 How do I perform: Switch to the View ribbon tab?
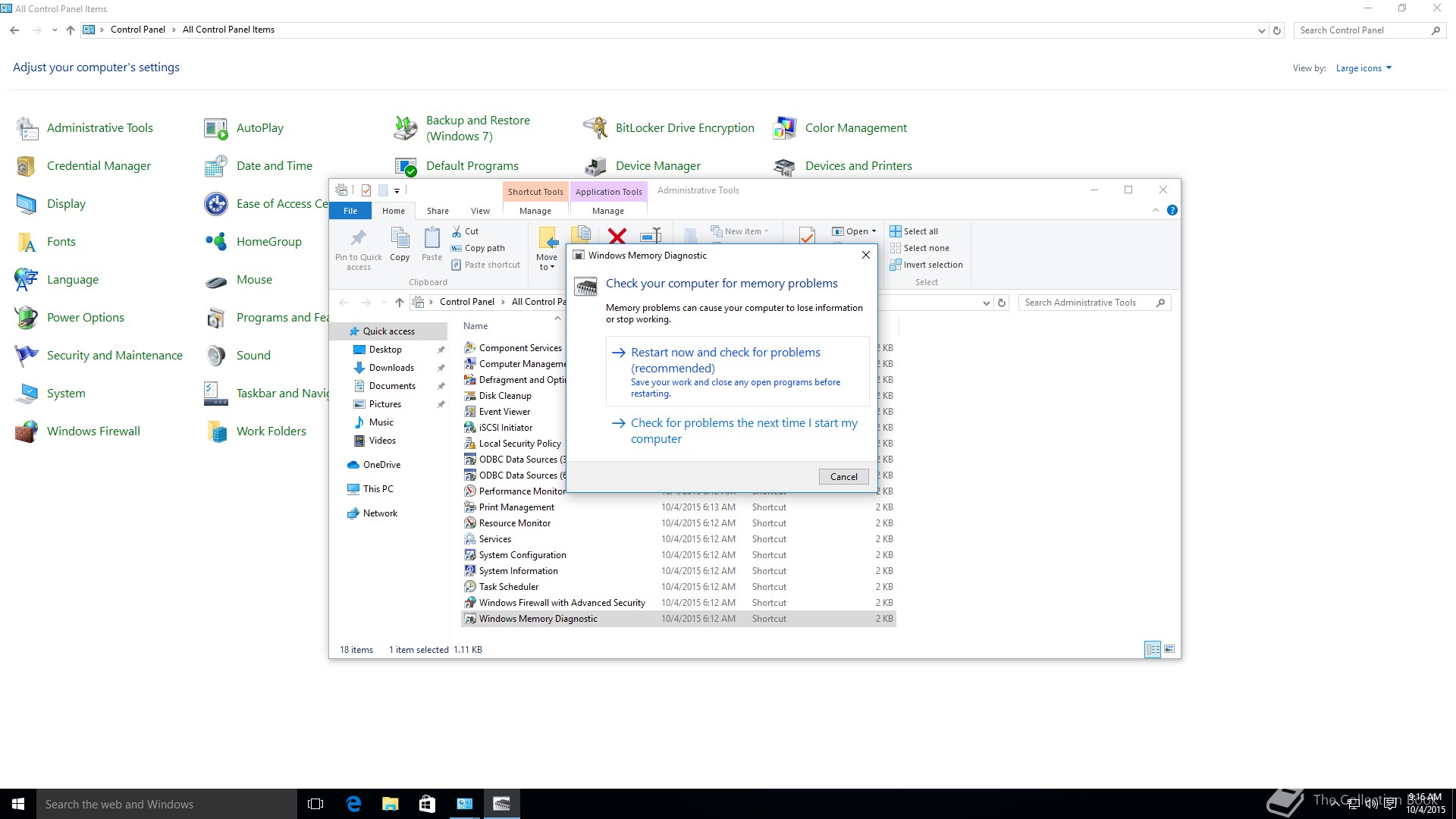coord(480,211)
